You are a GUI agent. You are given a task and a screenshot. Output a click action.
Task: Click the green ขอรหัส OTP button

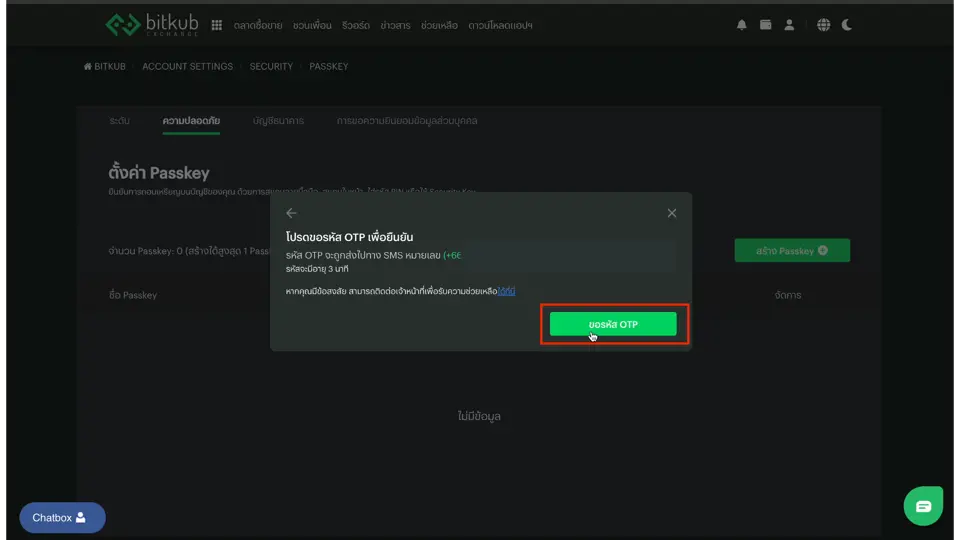point(613,325)
